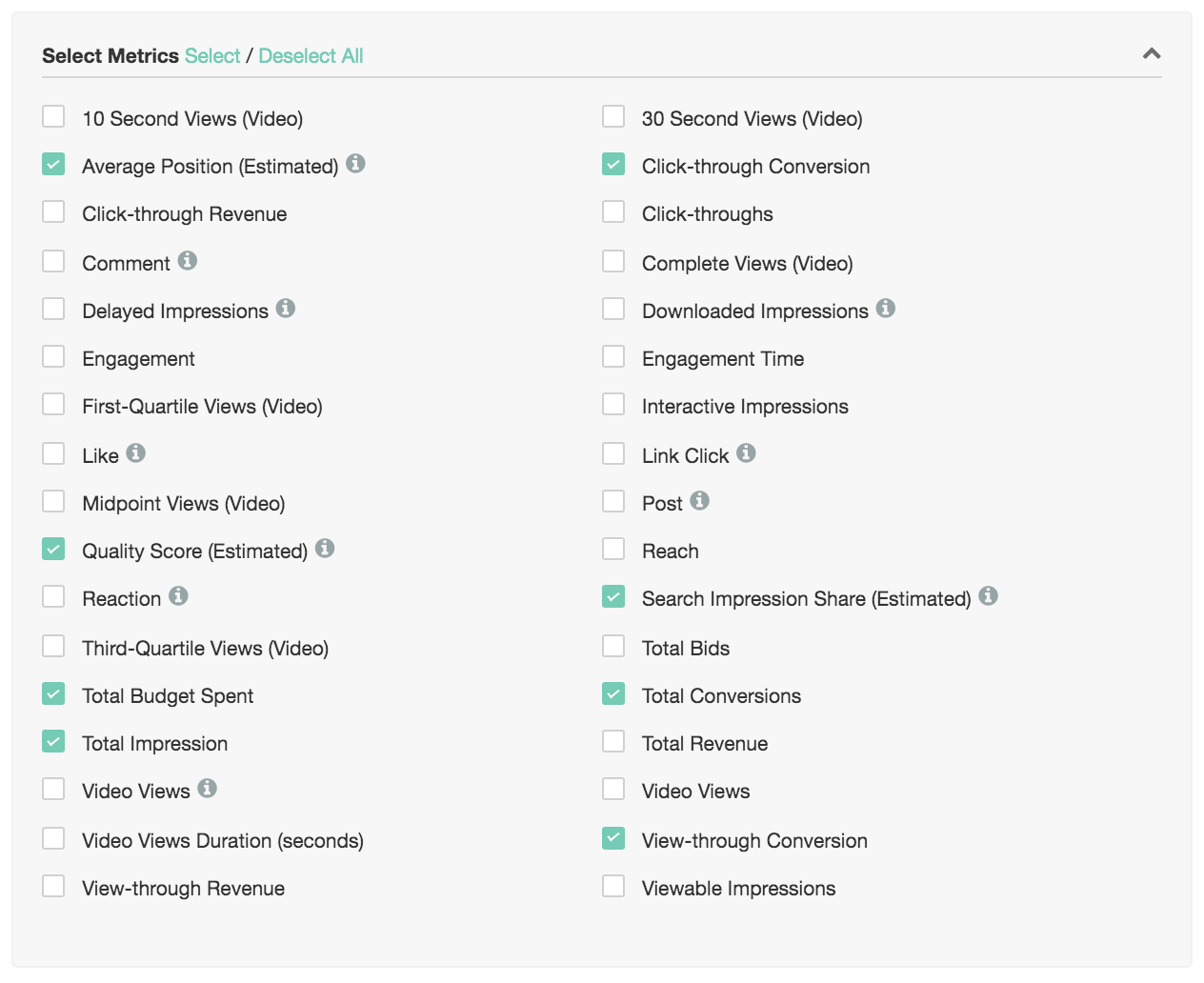The image size is (1204, 983).
Task: Check the Total Revenue checkbox
Action: coord(613,742)
